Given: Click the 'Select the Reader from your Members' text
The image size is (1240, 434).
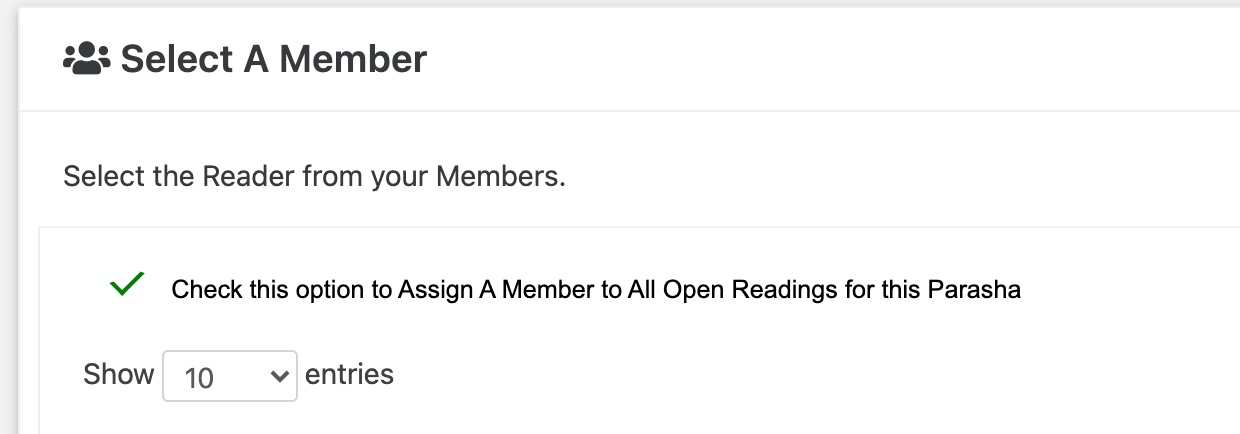Looking at the screenshot, I should point(315,178).
